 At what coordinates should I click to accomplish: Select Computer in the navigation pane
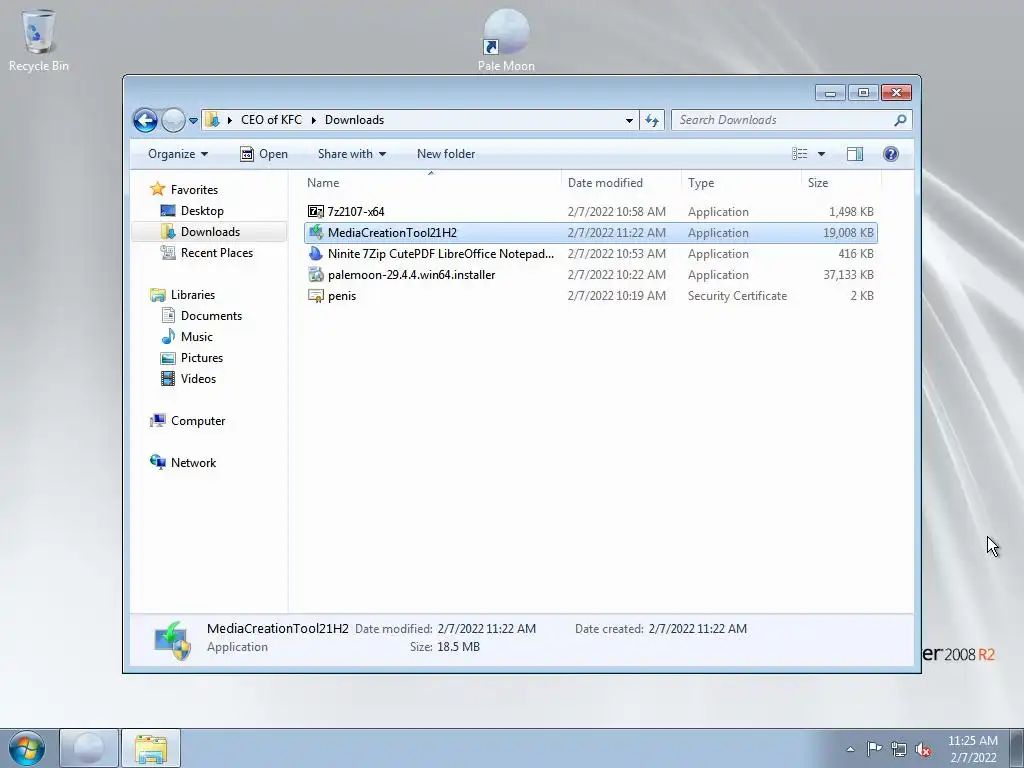click(198, 421)
